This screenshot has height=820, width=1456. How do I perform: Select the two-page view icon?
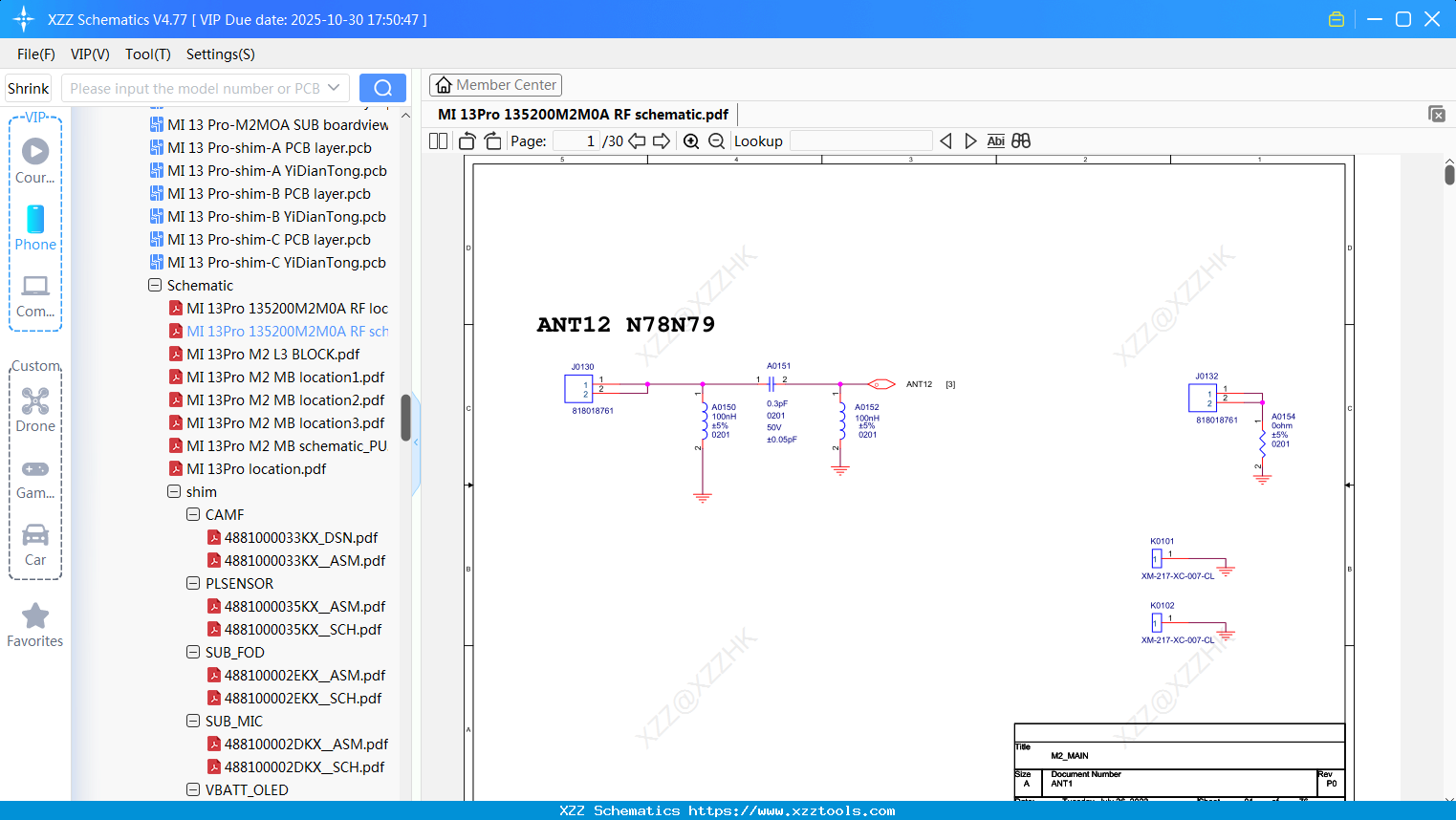click(437, 140)
